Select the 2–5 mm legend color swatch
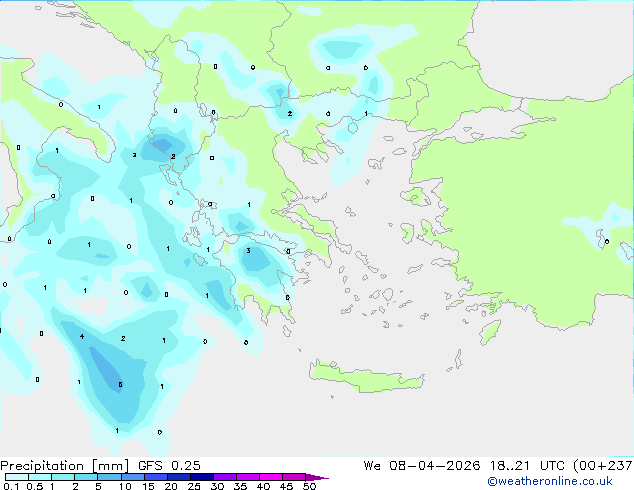This screenshot has width=634, height=490. (x=86, y=477)
